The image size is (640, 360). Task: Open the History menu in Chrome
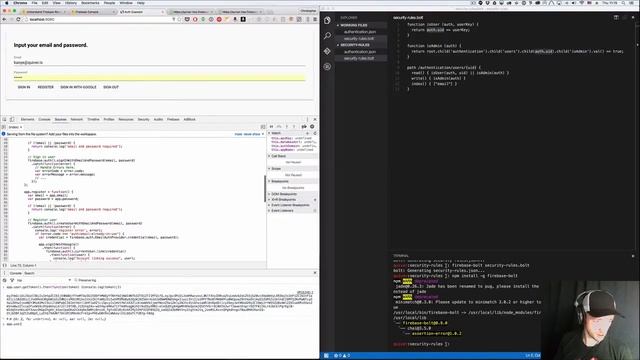tap(71, 3)
